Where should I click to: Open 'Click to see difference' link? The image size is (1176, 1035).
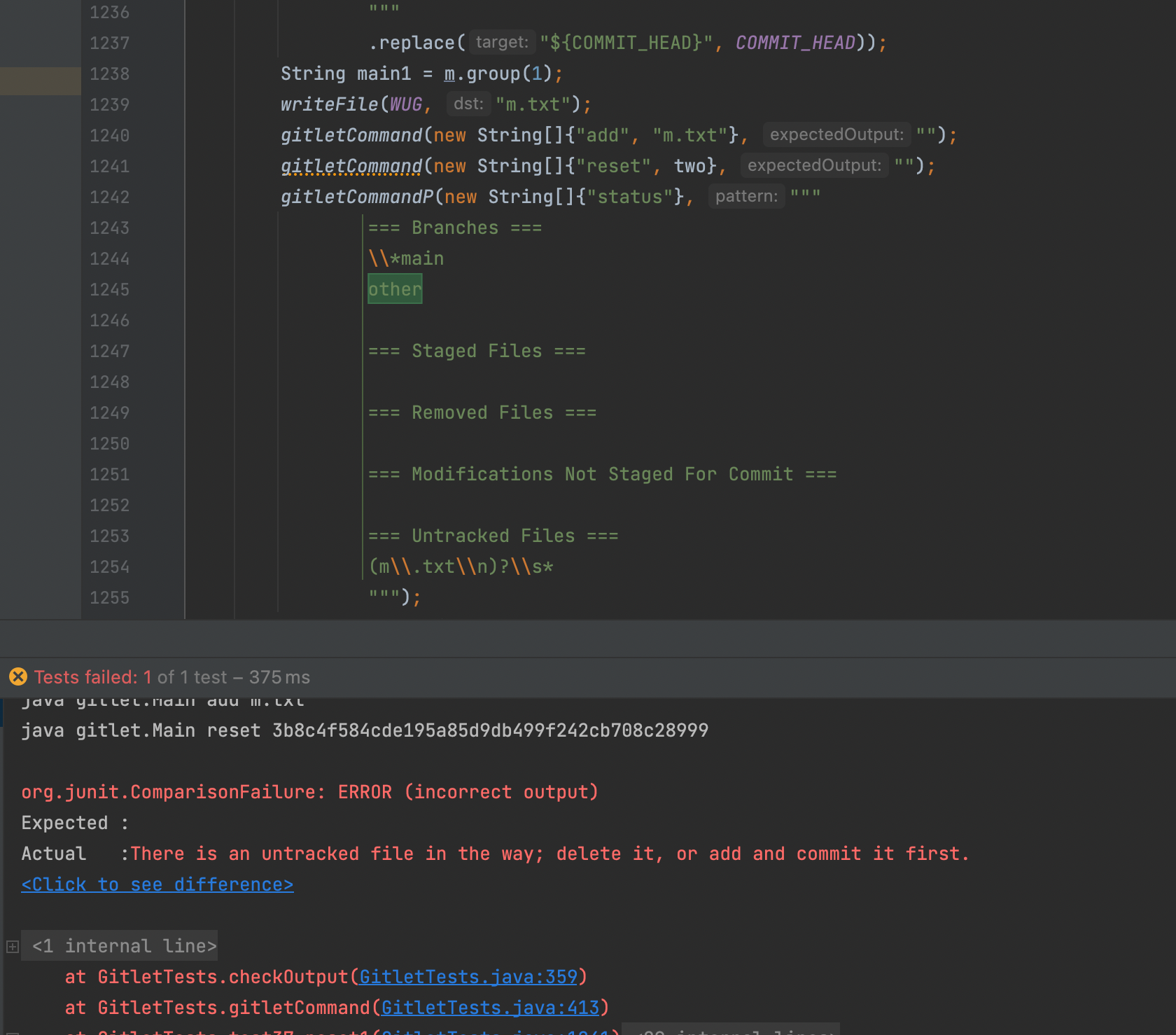click(x=157, y=884)
